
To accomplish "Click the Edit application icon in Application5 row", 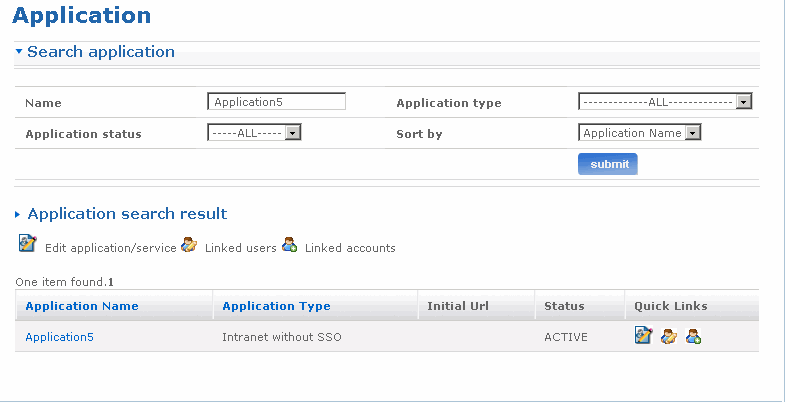I will [x=643, y=335].
